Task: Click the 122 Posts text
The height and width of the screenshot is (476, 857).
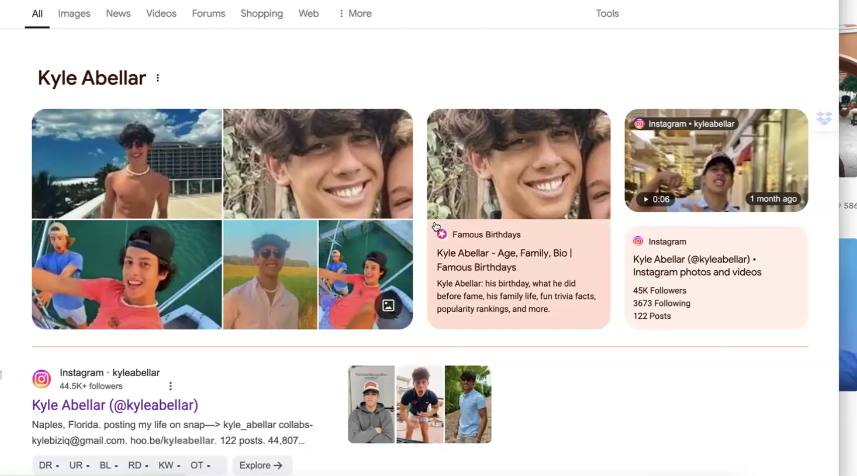Action: pos(651,316)
